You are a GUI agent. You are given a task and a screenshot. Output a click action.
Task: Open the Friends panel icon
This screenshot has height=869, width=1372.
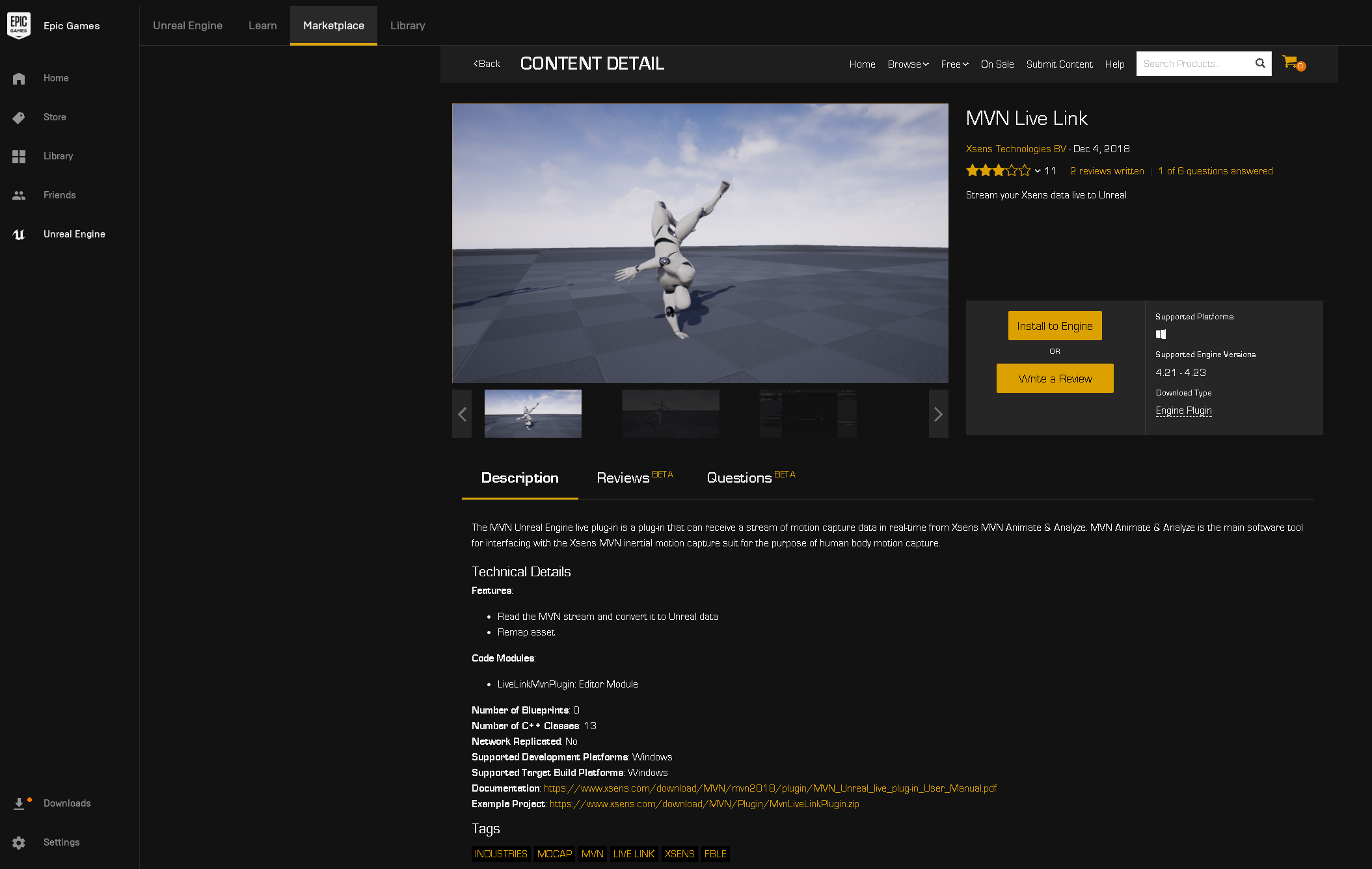coord(19,194)
